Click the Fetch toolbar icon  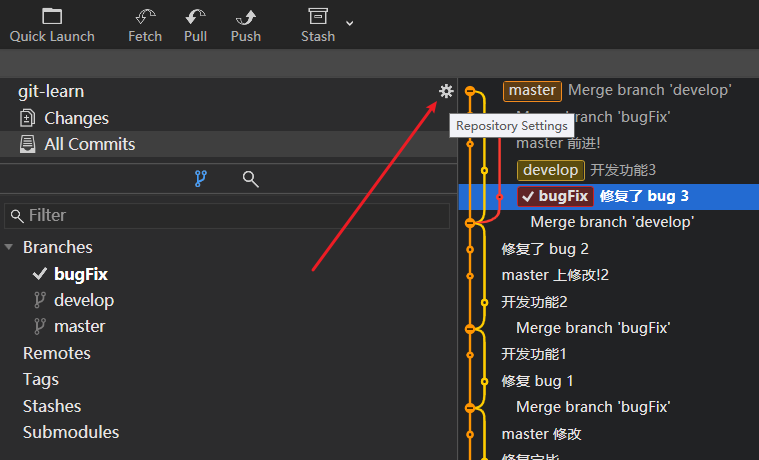145,25
